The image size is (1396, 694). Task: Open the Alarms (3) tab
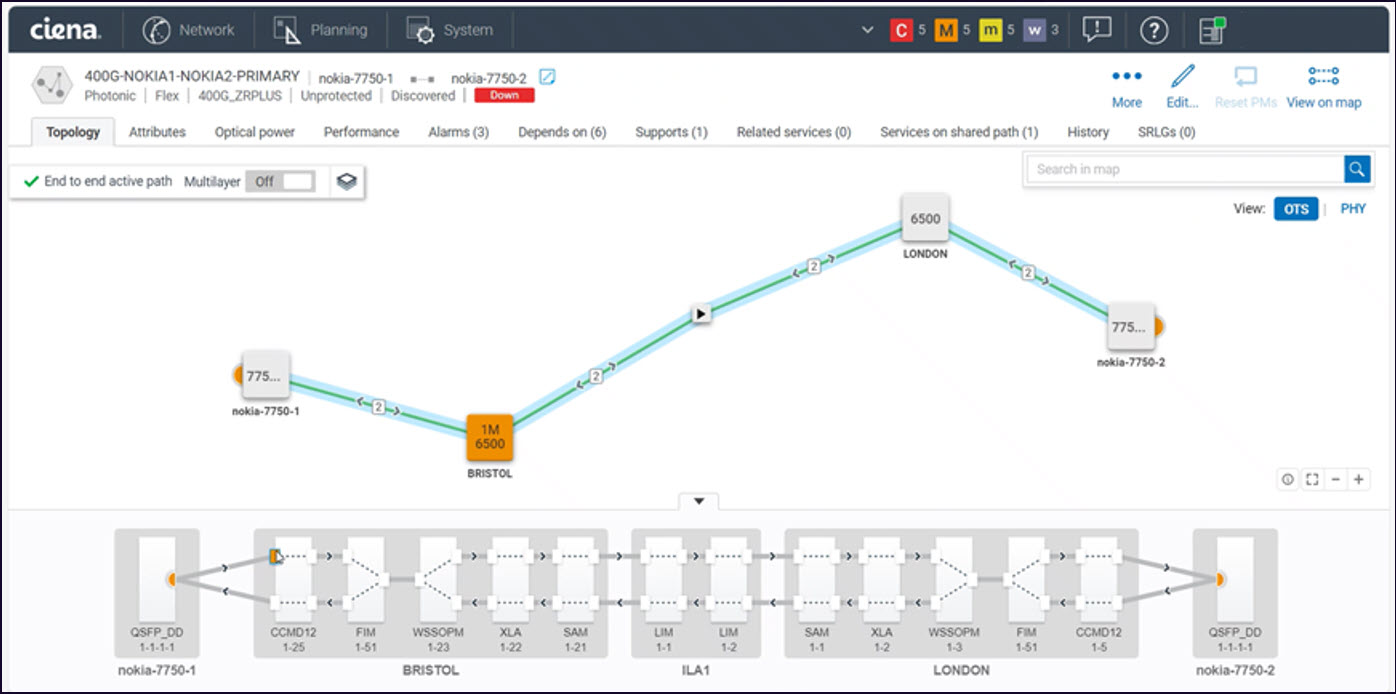(459, 132)
